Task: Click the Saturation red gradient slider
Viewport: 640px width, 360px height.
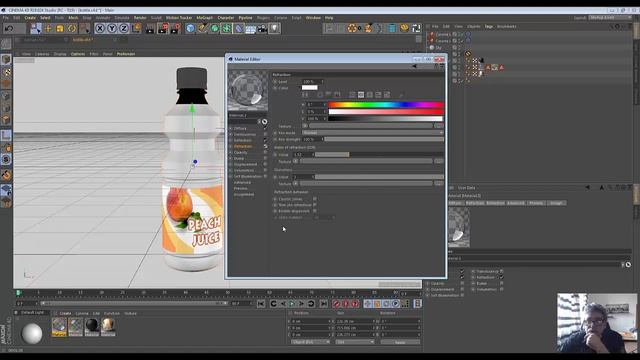Action: pyautogui.click(x=386, y=111)
